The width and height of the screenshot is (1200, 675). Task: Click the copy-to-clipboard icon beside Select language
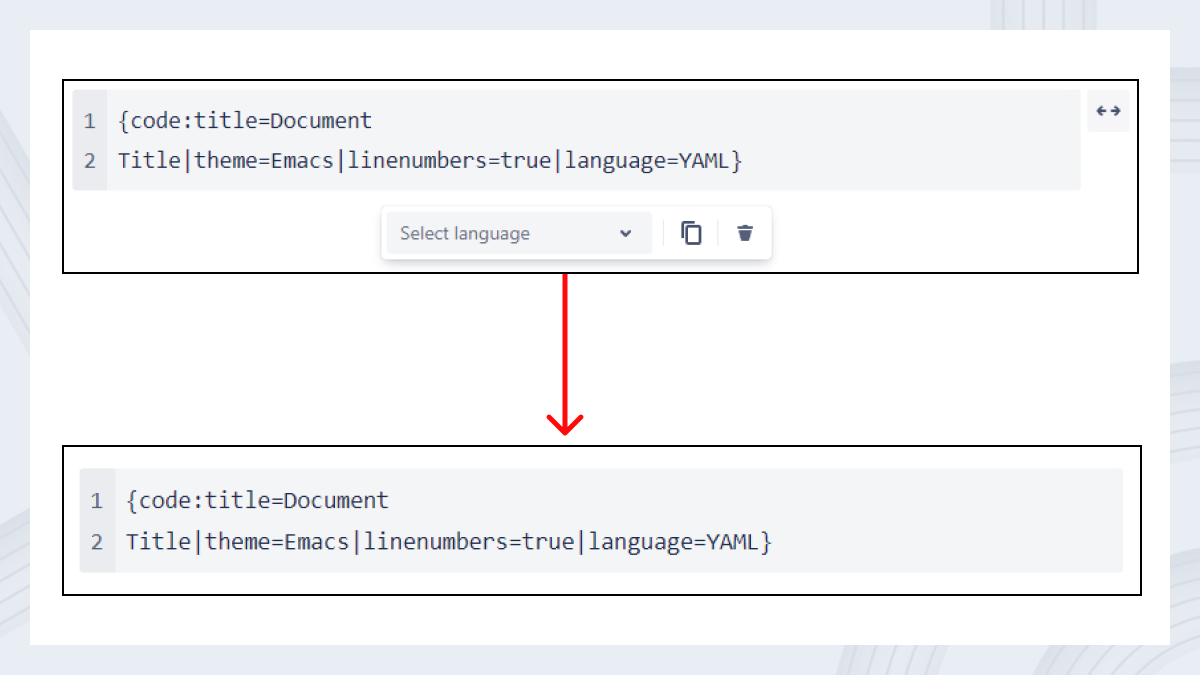pos(691,232)
